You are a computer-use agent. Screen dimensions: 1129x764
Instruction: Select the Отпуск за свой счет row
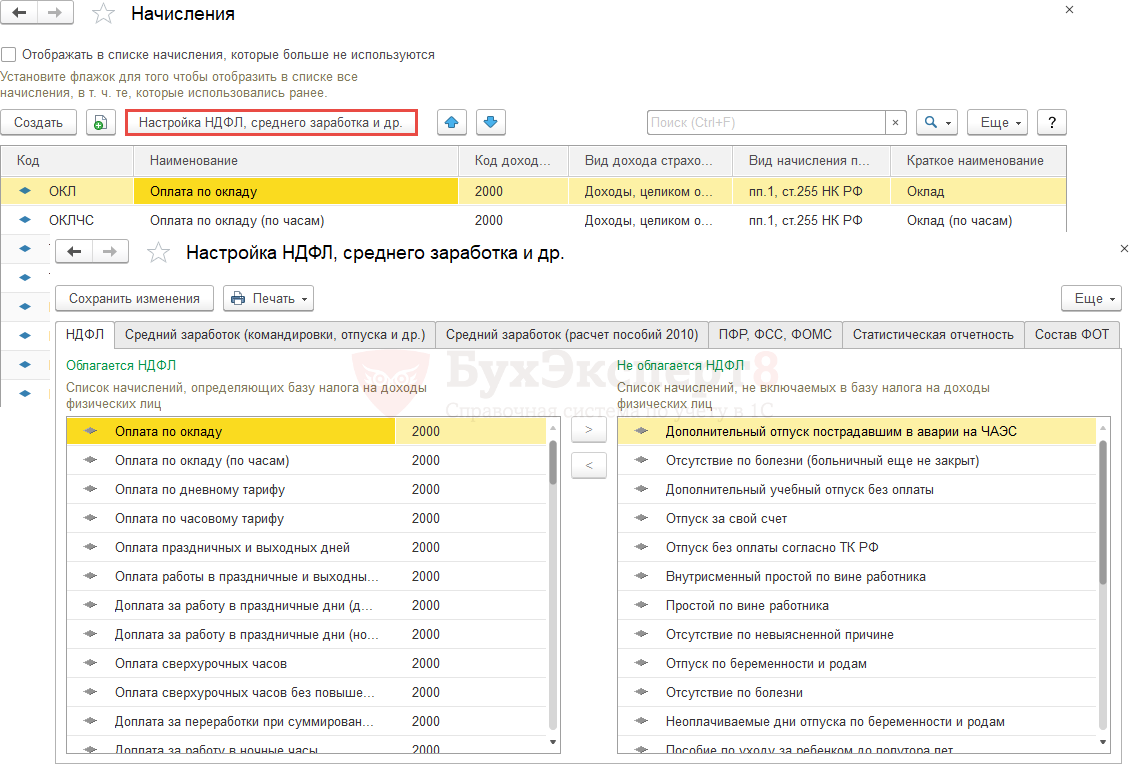pyautogui.click(x=726, y=519)
